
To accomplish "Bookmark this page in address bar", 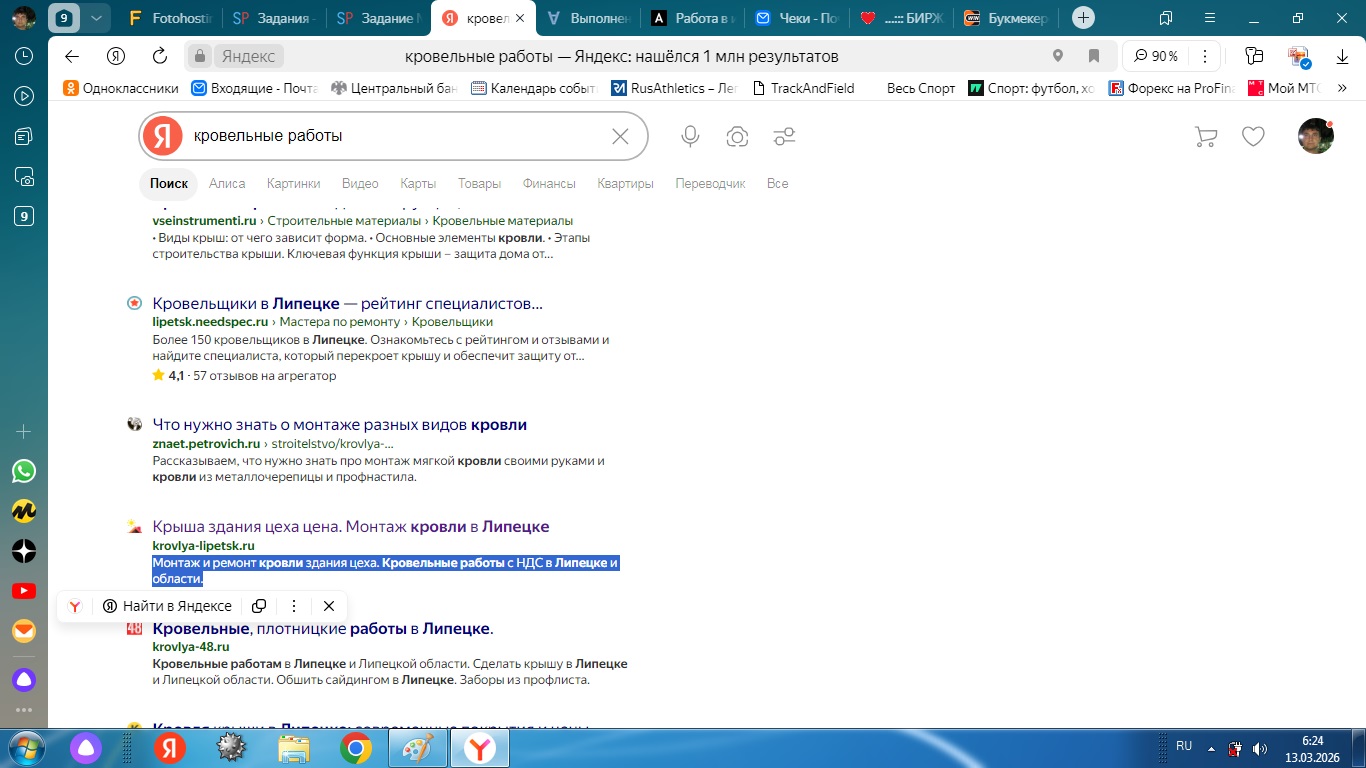I will pyautogui.click(x=1094, y=56).
